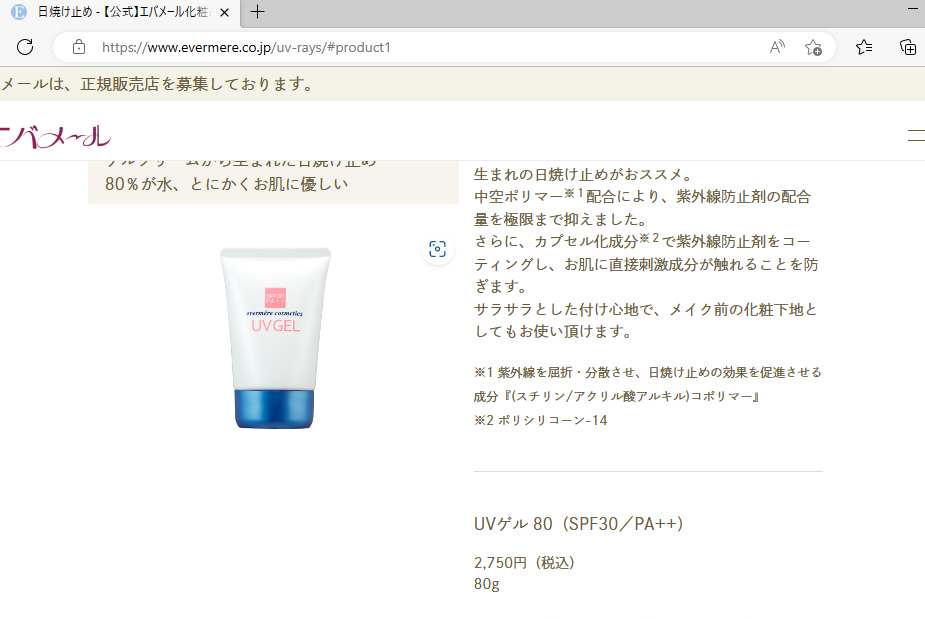Image resolution: width=925 pixels, height=619 pixels.
Task: Open the UV GEL product image
Action: pos(275,338)
